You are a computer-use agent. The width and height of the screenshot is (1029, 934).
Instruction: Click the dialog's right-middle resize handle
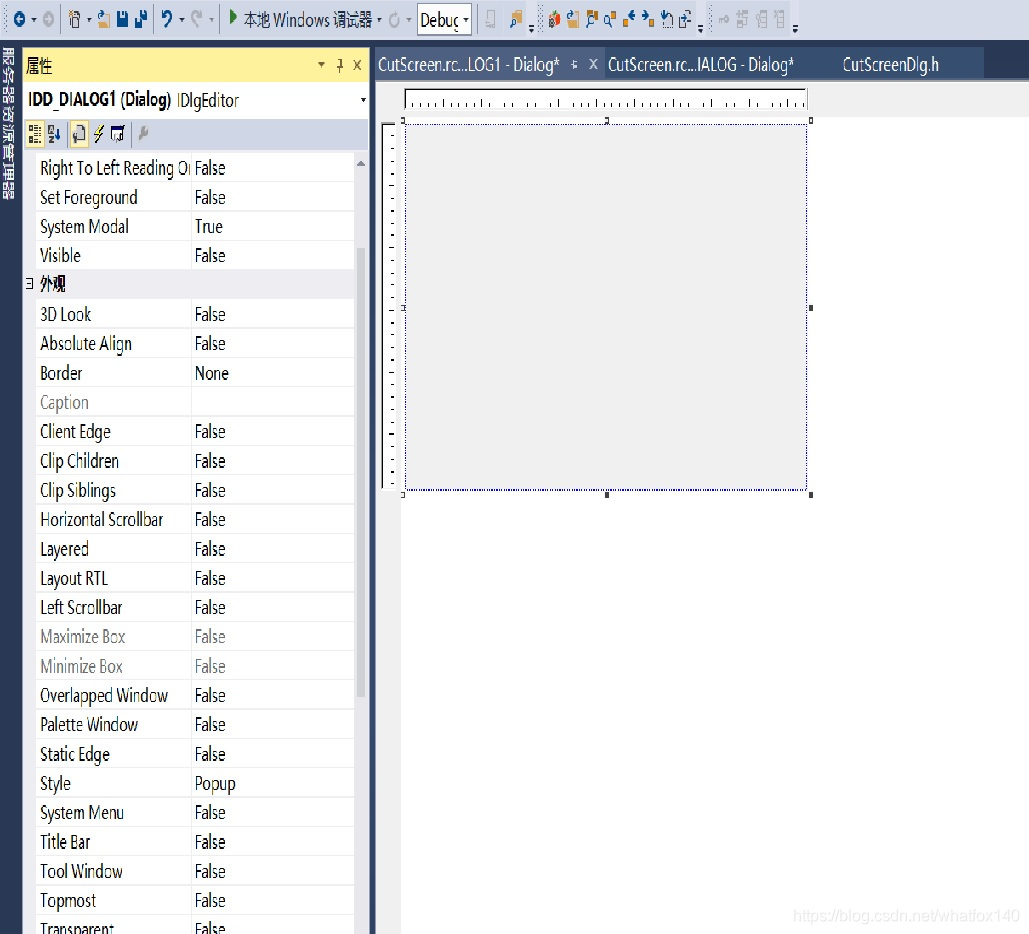(811, 308)
